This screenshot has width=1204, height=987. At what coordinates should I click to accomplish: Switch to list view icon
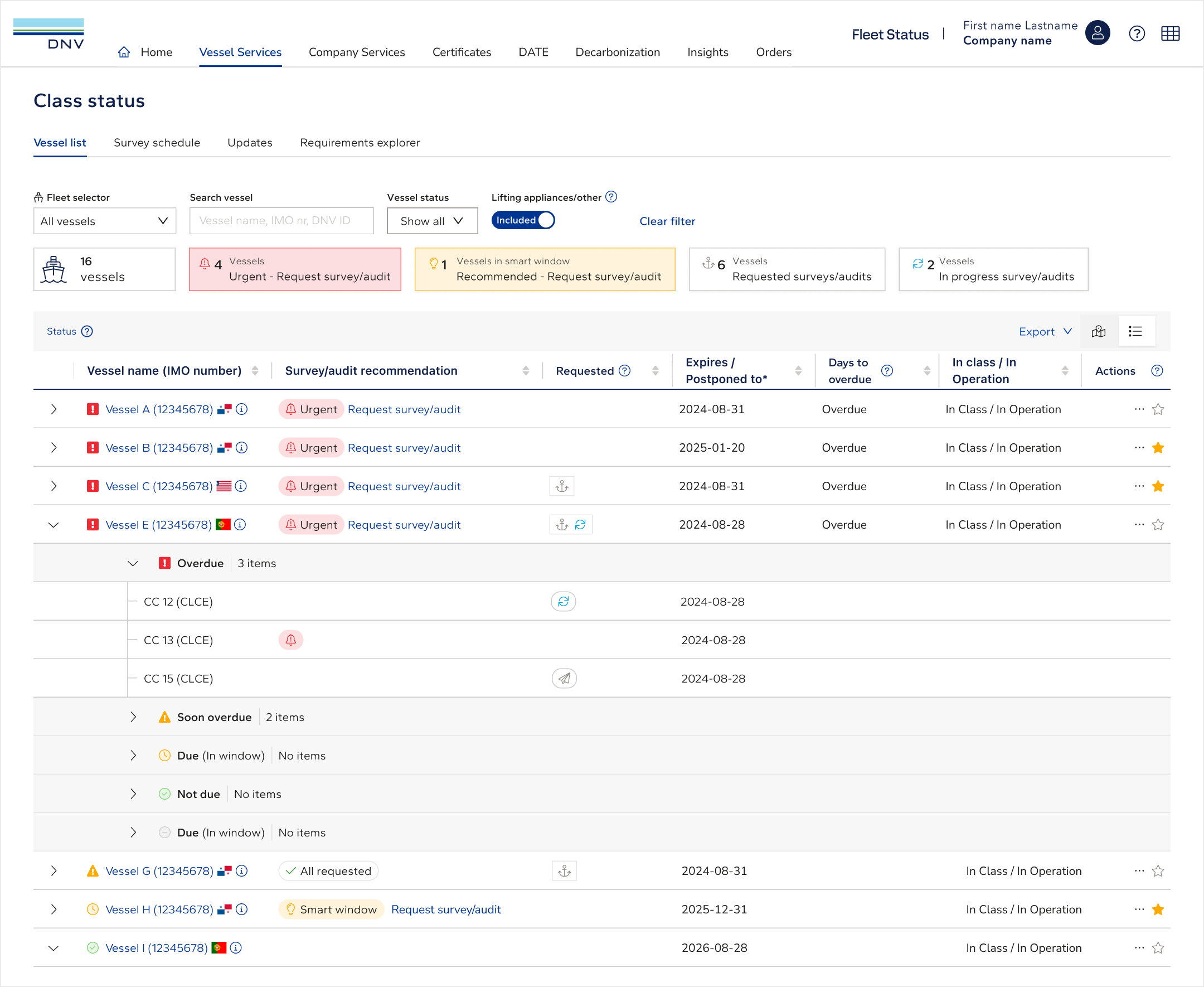click(1135, 331)
